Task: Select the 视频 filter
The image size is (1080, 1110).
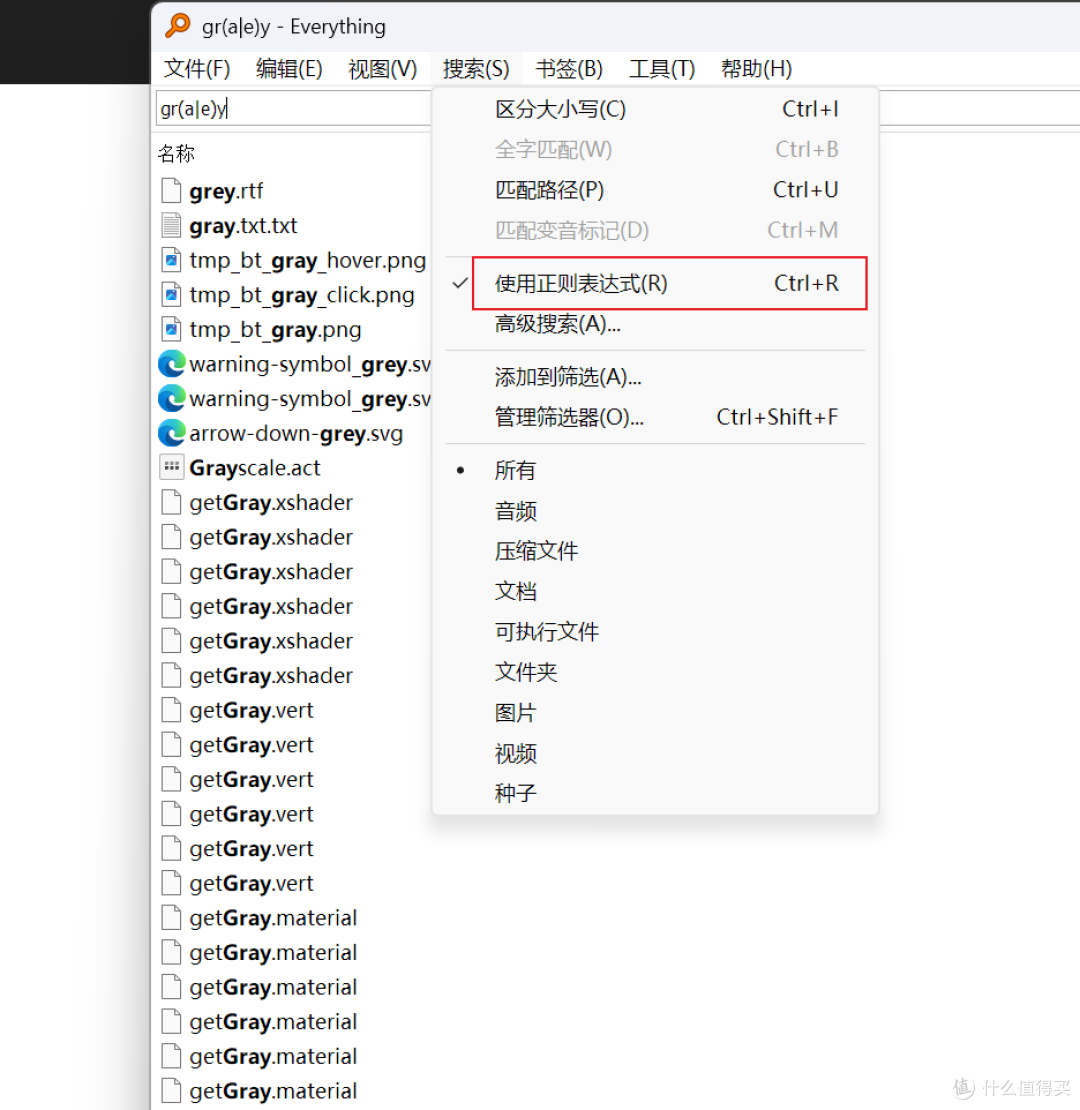Action: [655, 753]
